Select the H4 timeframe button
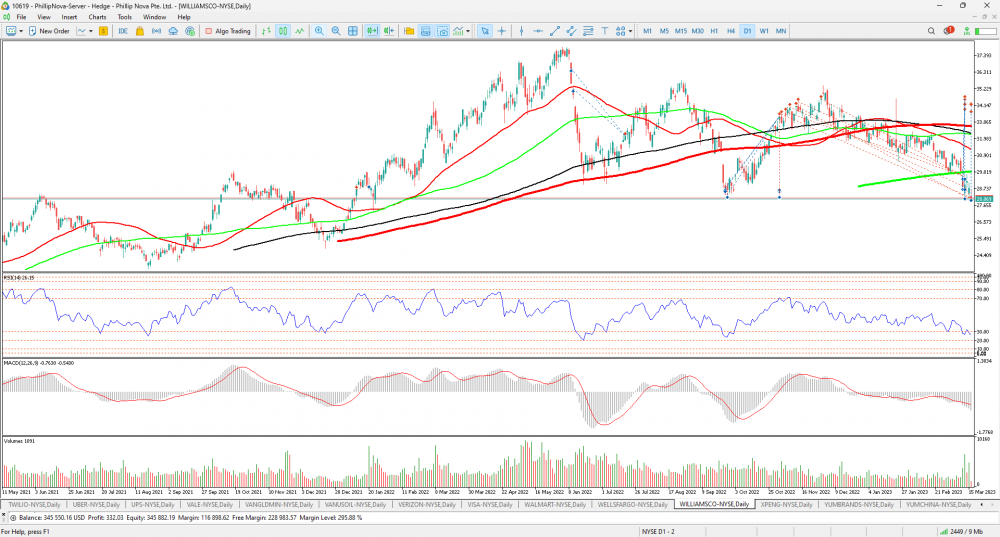The width and height of the screenshot is (1000, 537). [x=731, y=31]
